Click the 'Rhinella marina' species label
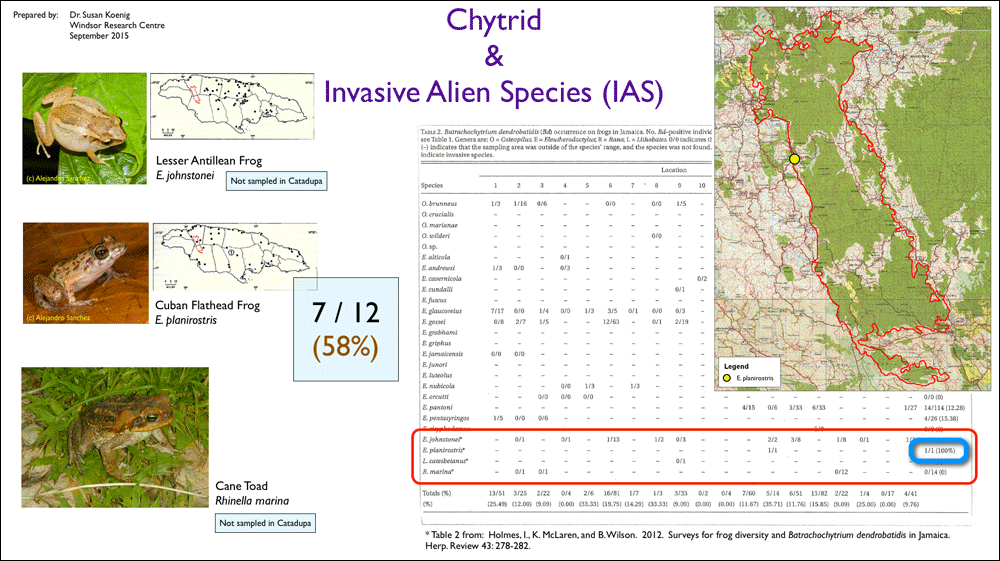 [252, 501]
